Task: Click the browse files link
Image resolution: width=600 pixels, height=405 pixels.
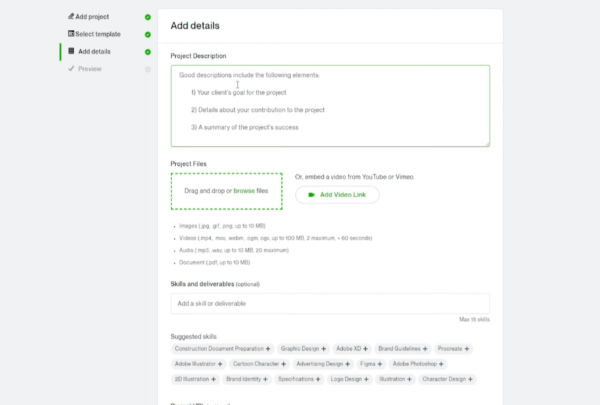Action: tap(244, 191)
